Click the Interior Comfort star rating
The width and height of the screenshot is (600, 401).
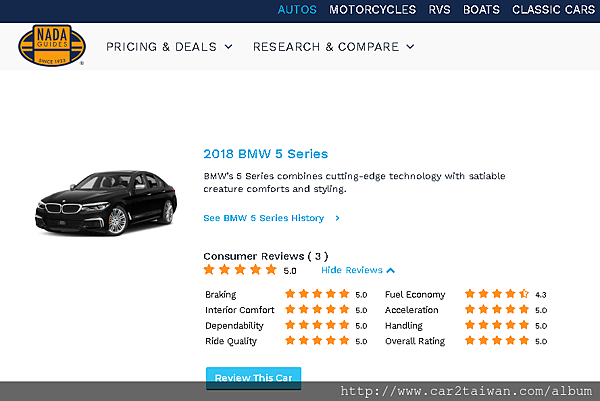click(319, 310)
